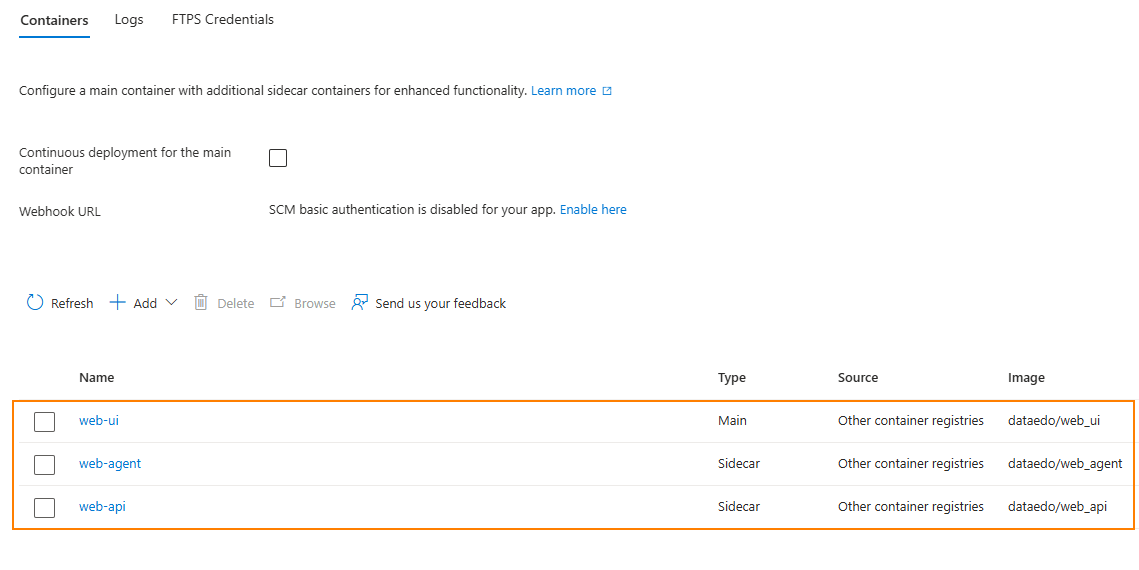Switch to the Logs tab

click(129, 20)
